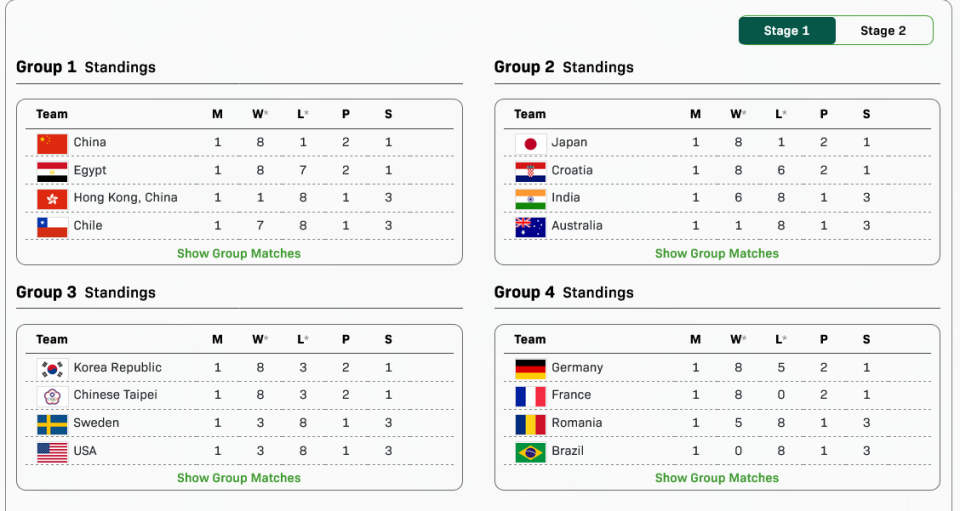Click the Korea Republic flag icon
The width and height of the screenshot is (960, 511).
pos(52,368)
